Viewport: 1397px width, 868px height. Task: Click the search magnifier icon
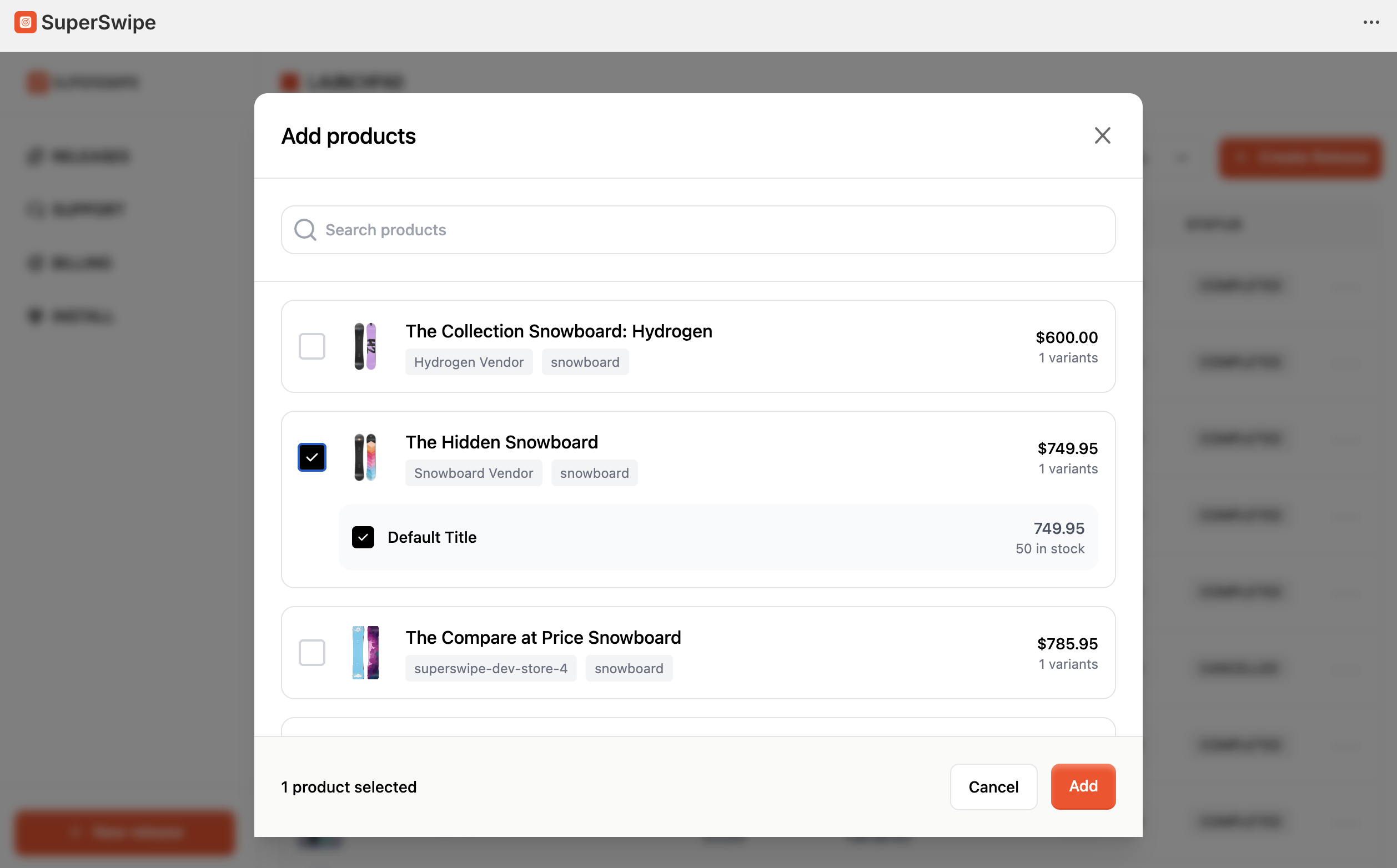point(305,230)
